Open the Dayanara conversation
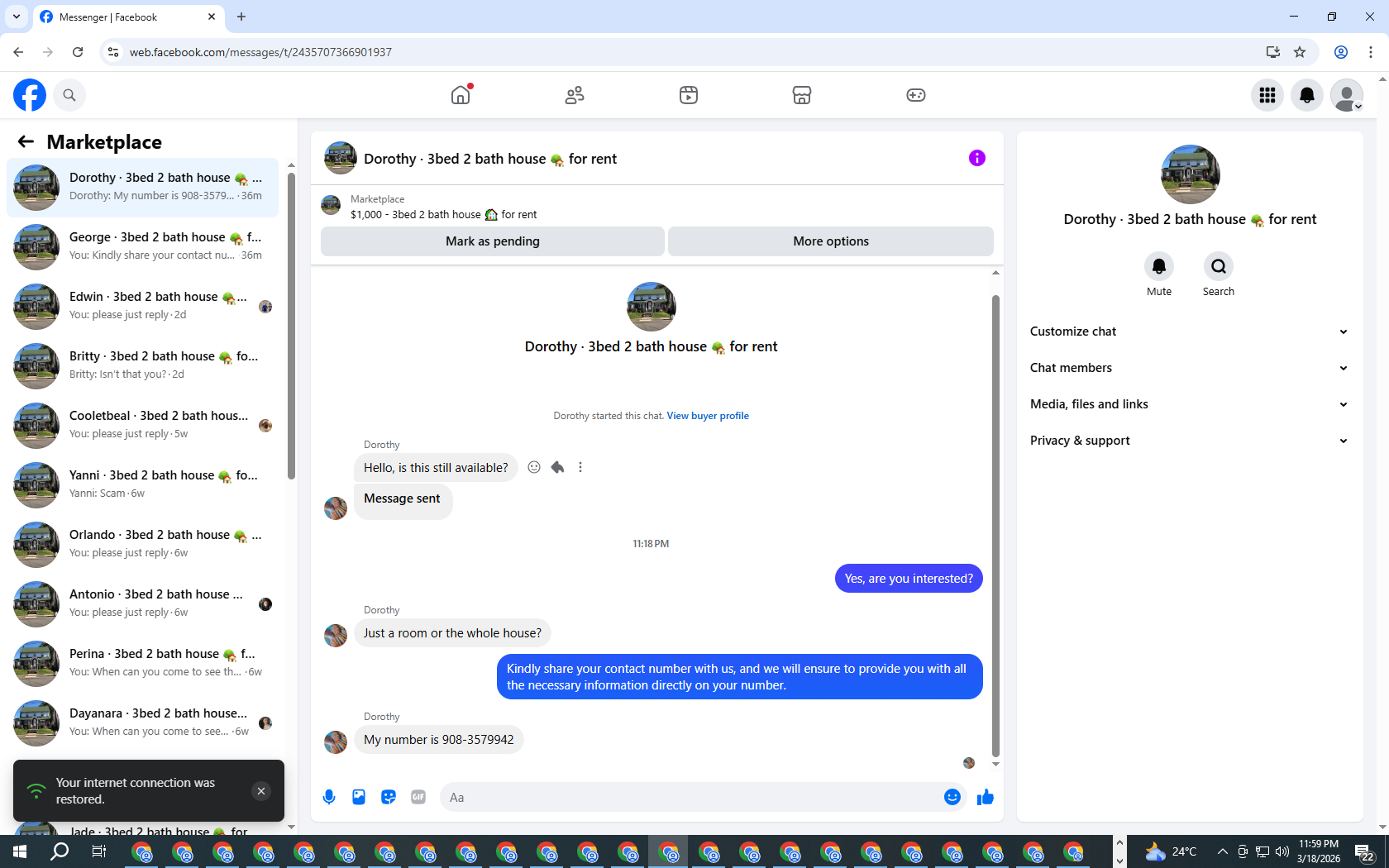Screen dimensions: 1389x868 [x=143, y=723]
